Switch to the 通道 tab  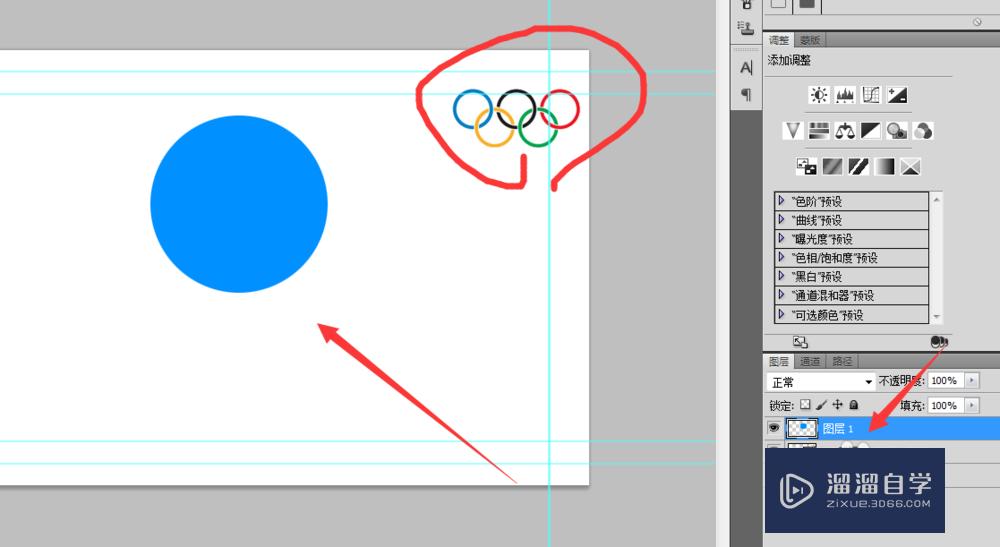(810, 361)
